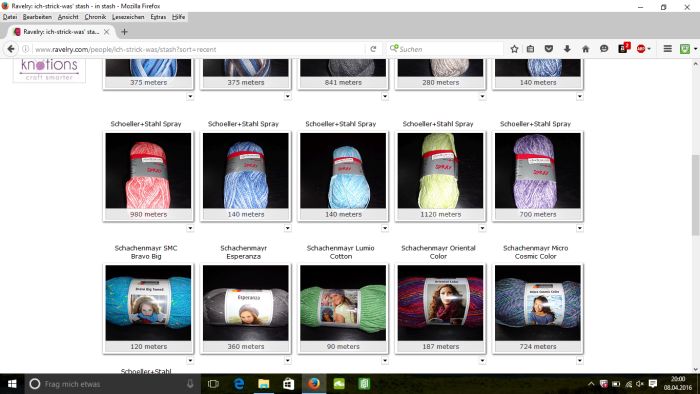
Task: Open dropdown under the Lumio Cotton yarn
Action: click(385, 361)
